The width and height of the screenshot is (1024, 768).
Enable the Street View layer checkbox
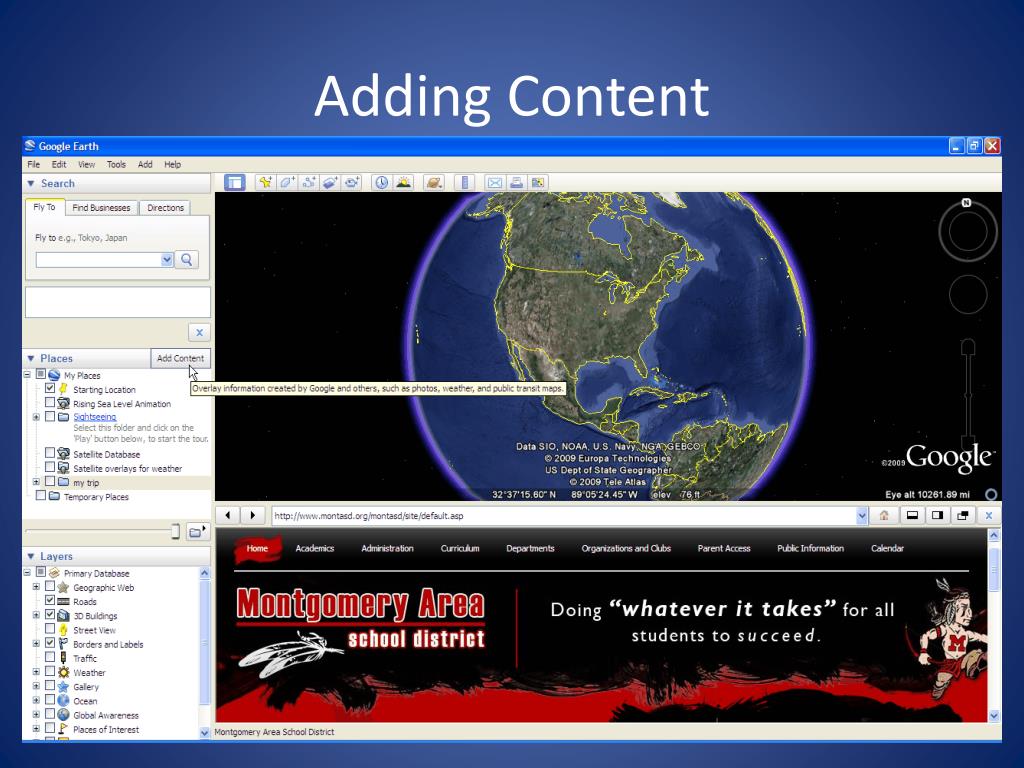click(50, 630)
